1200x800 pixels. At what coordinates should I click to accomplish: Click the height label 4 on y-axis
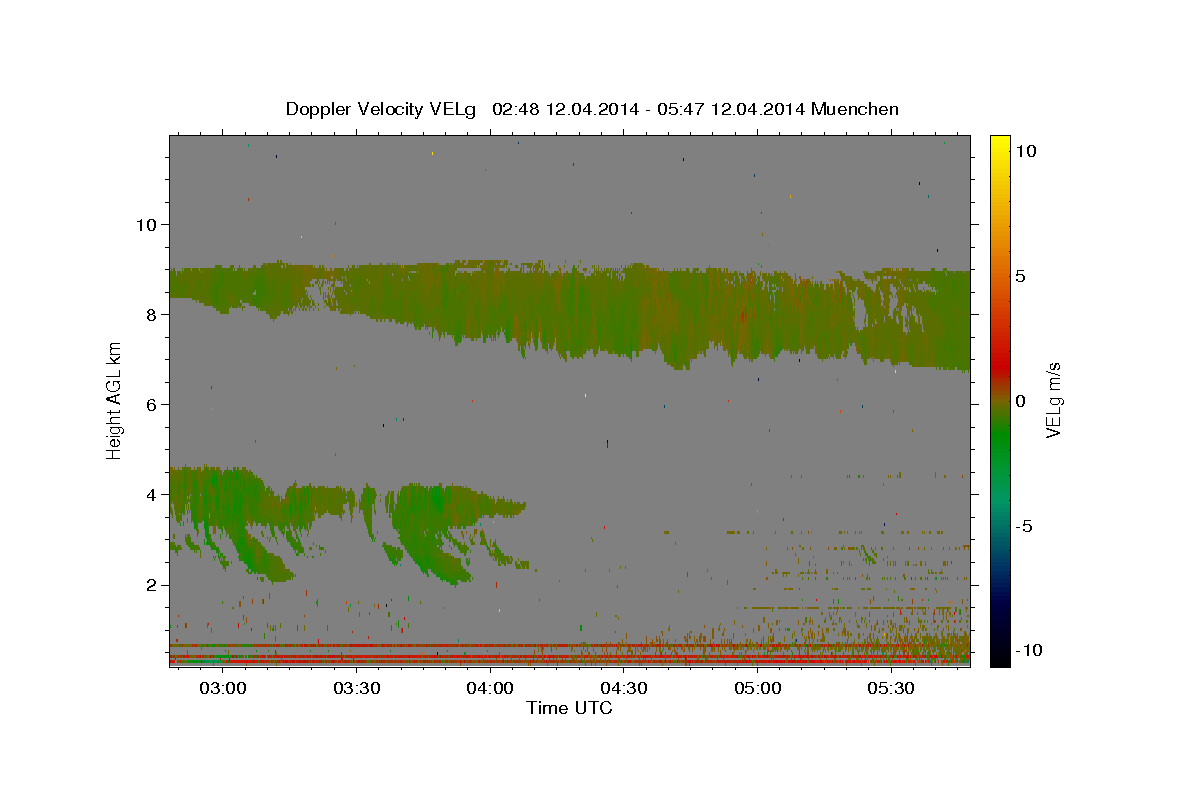pyautogui.click(x=152, y=495)
